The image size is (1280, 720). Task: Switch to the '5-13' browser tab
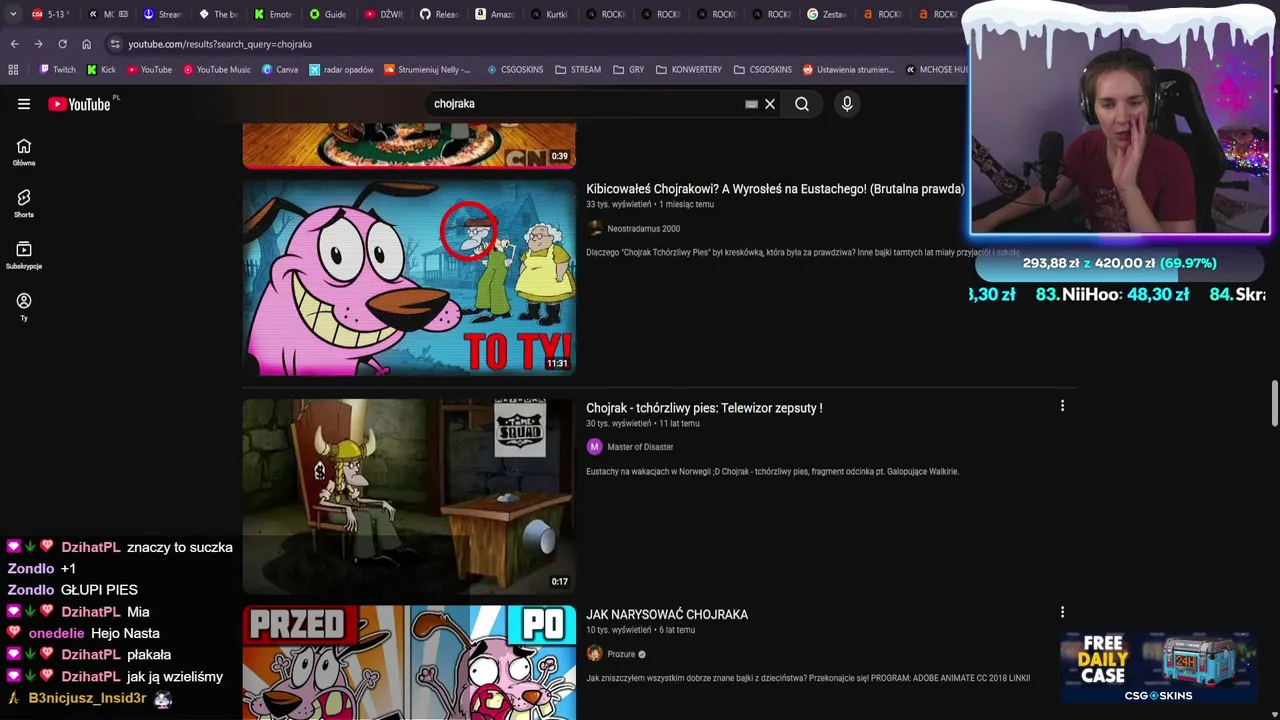(x=50, y=14)
